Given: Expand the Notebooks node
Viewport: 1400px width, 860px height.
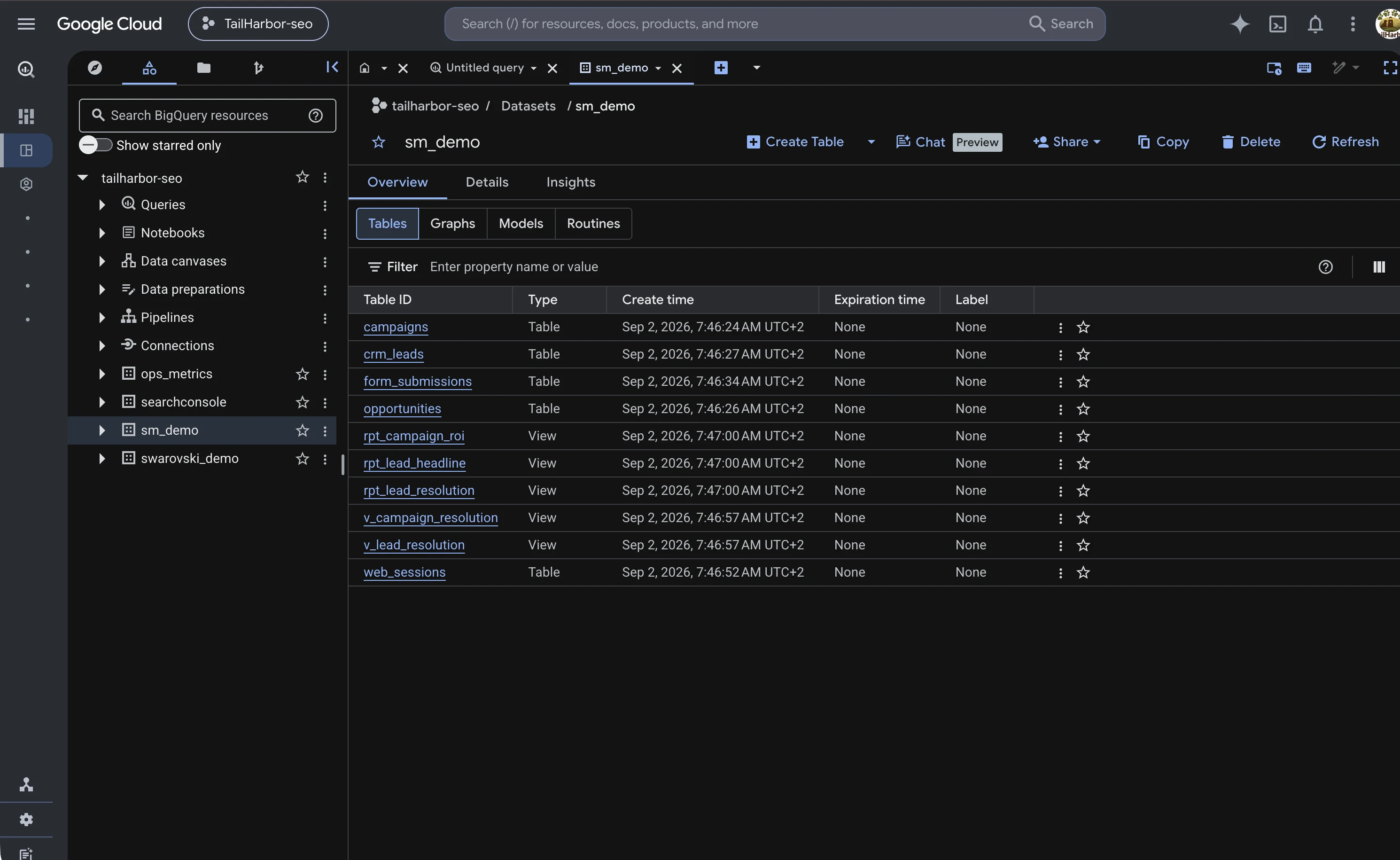Looking at the screenshot, I should pos(102,233).
